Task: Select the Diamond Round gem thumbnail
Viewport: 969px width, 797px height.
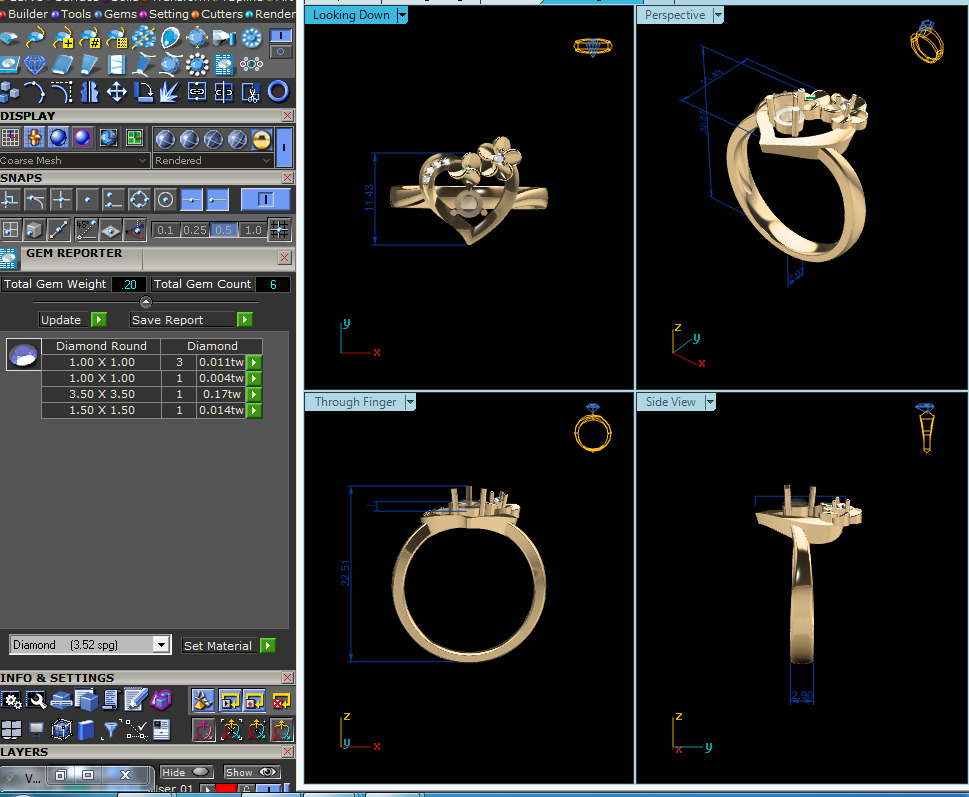Action: click(23, 355)
